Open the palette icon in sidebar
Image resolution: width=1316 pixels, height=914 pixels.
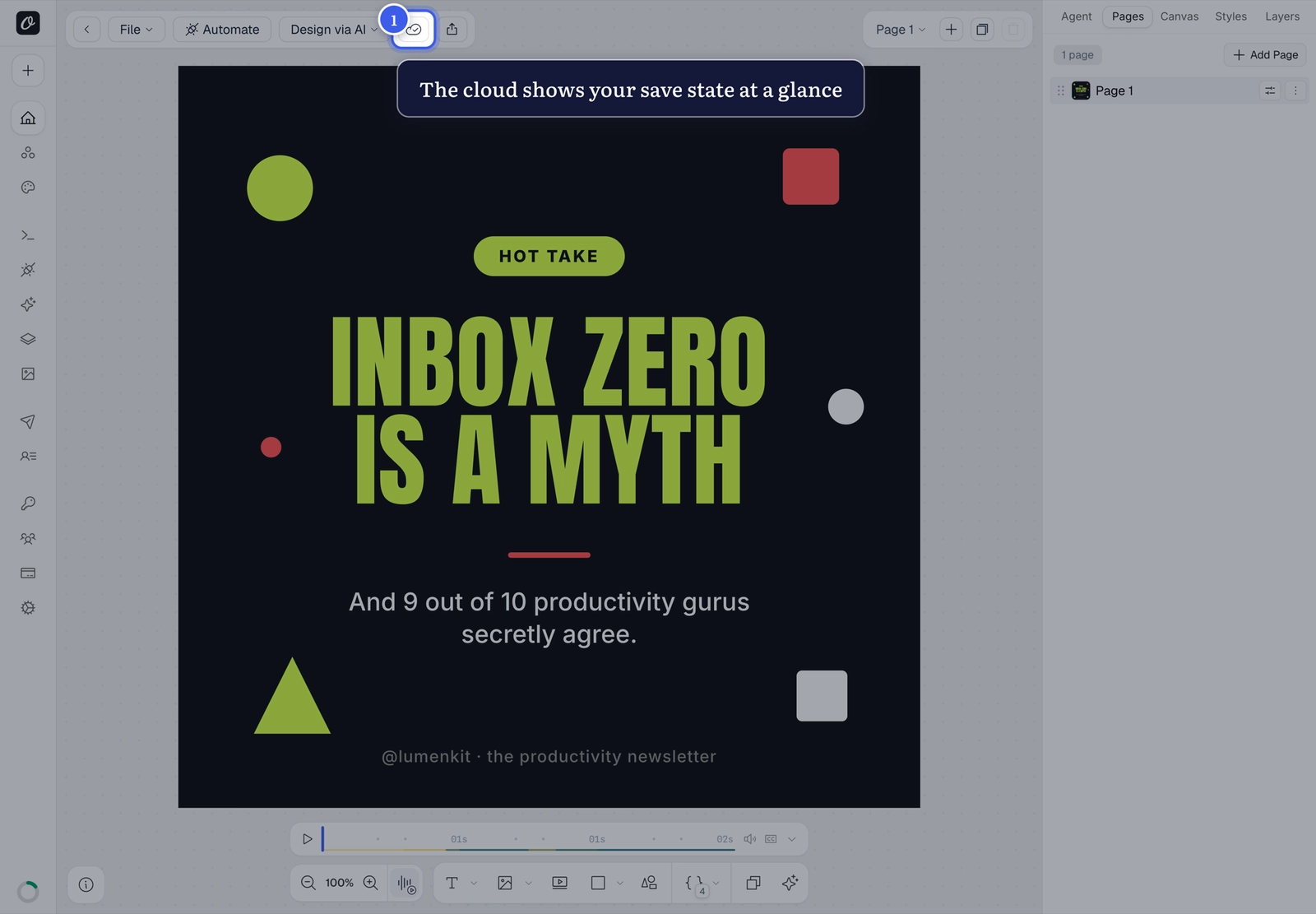coord(28,187)
